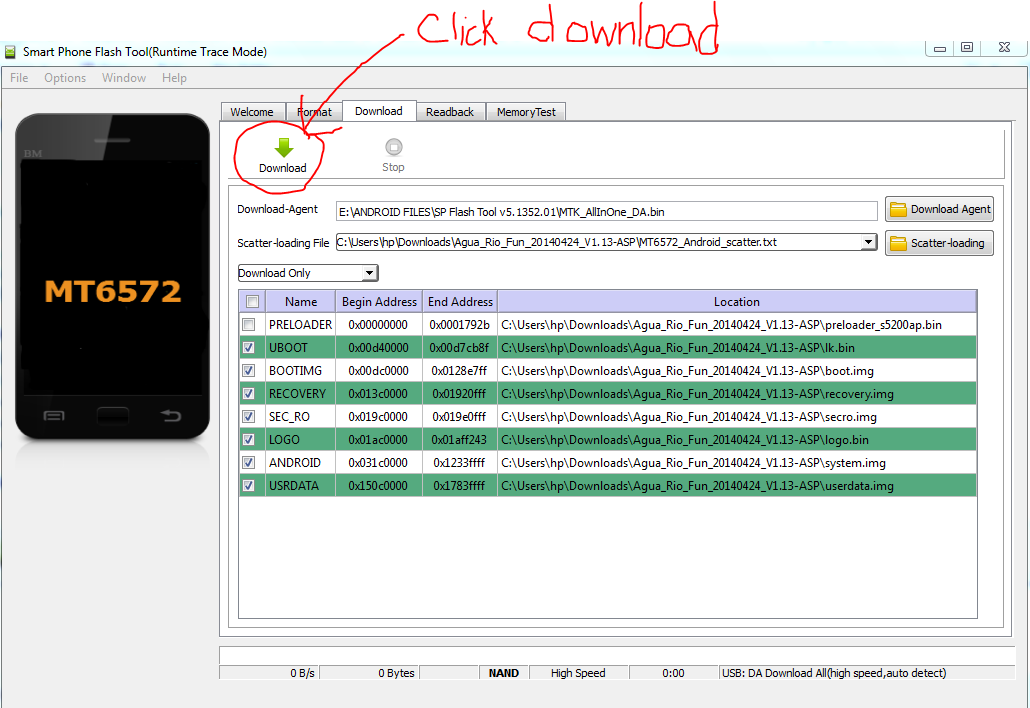
Task: Click the Smart Phone Flash Tool title icon
Action: coord(10,52)
